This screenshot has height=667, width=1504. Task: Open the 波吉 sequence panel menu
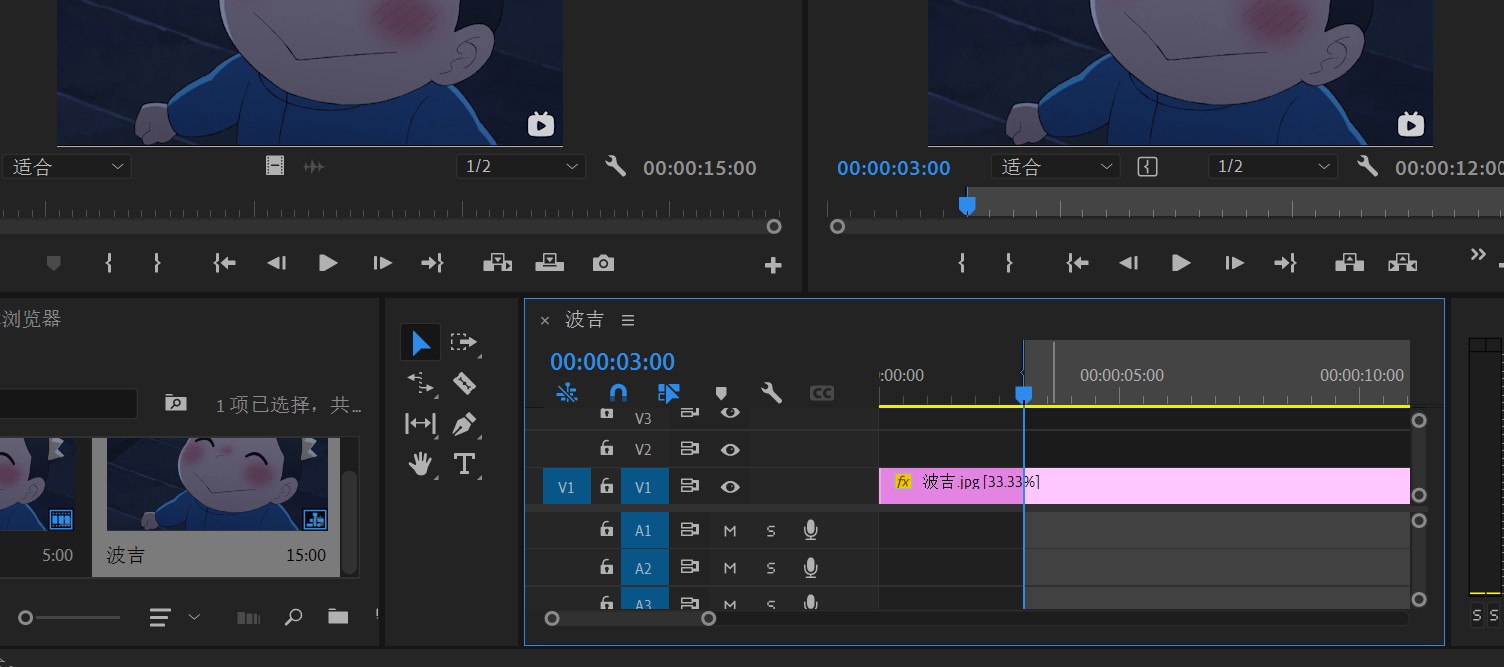[628, 320]
